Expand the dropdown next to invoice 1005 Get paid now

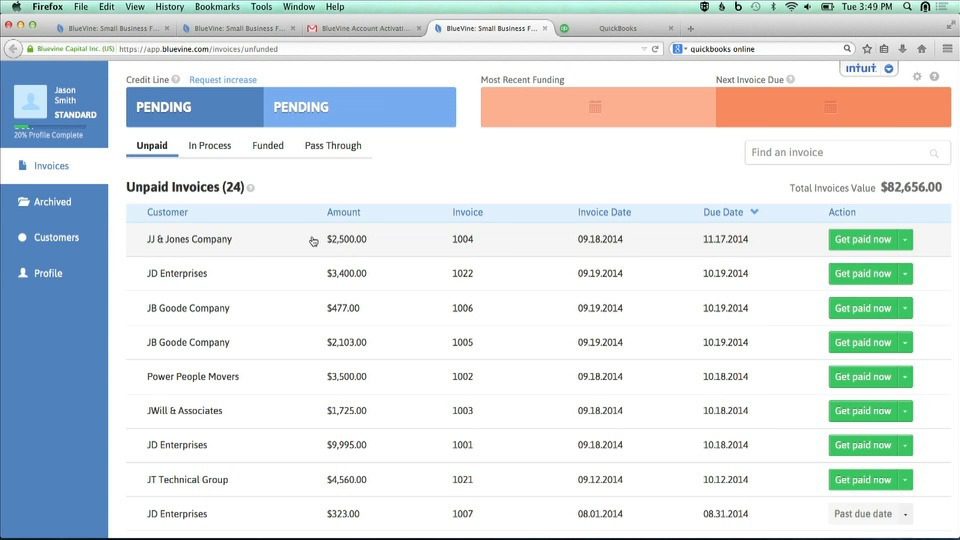pos(905,342)
